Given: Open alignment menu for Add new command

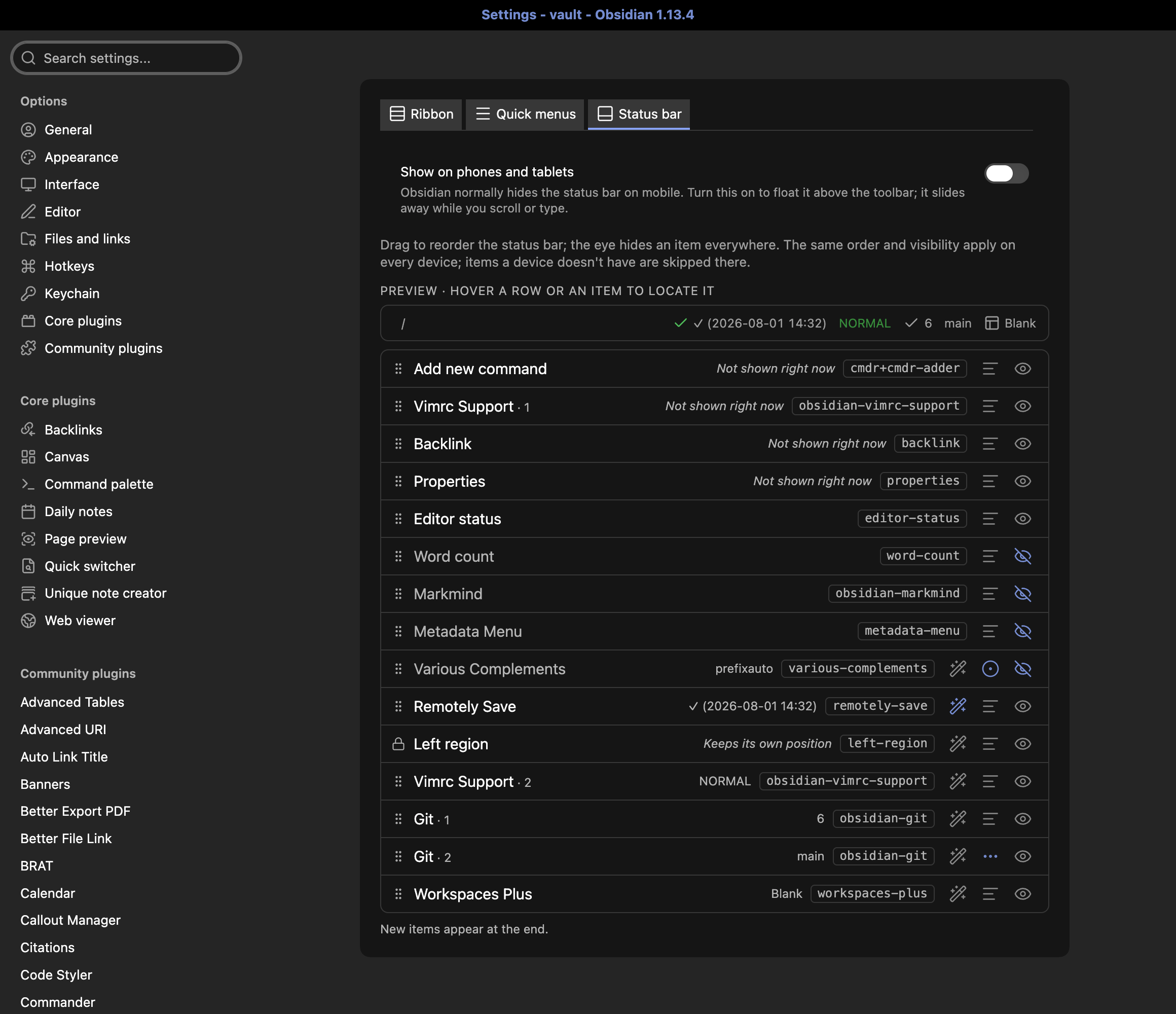Looking at the screenshot, I should [990, 369].
